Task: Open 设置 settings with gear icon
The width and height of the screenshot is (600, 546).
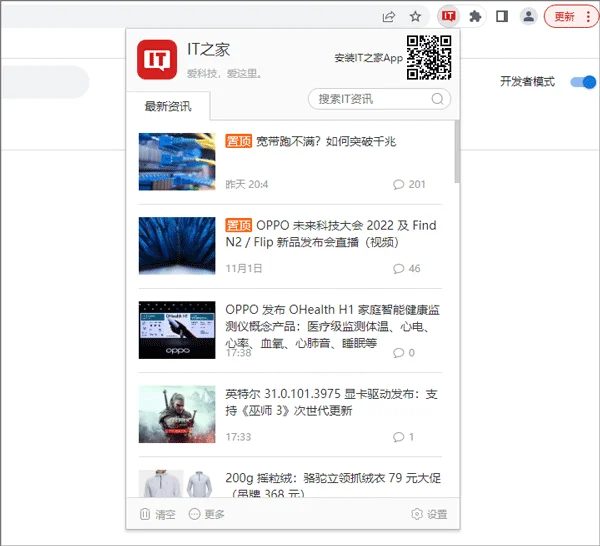Action: pyautogui.click(x=429, y=514)
